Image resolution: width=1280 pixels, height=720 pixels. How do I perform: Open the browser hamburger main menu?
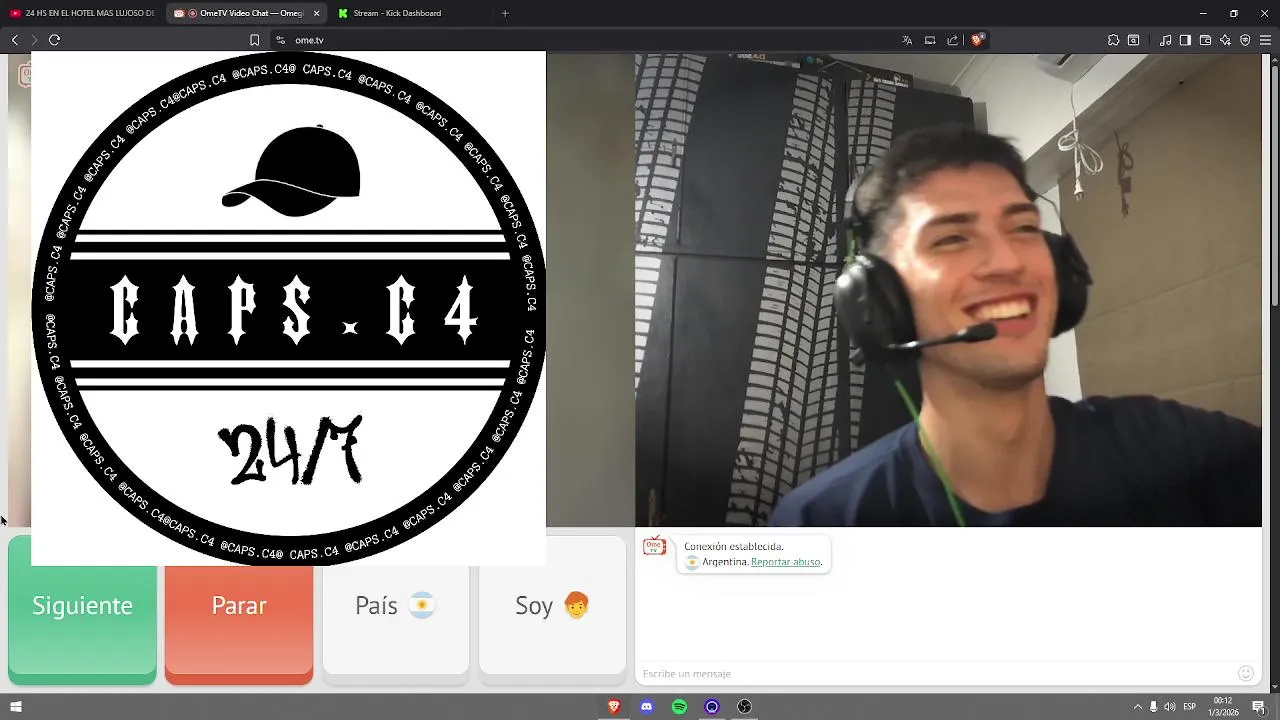1265,40
